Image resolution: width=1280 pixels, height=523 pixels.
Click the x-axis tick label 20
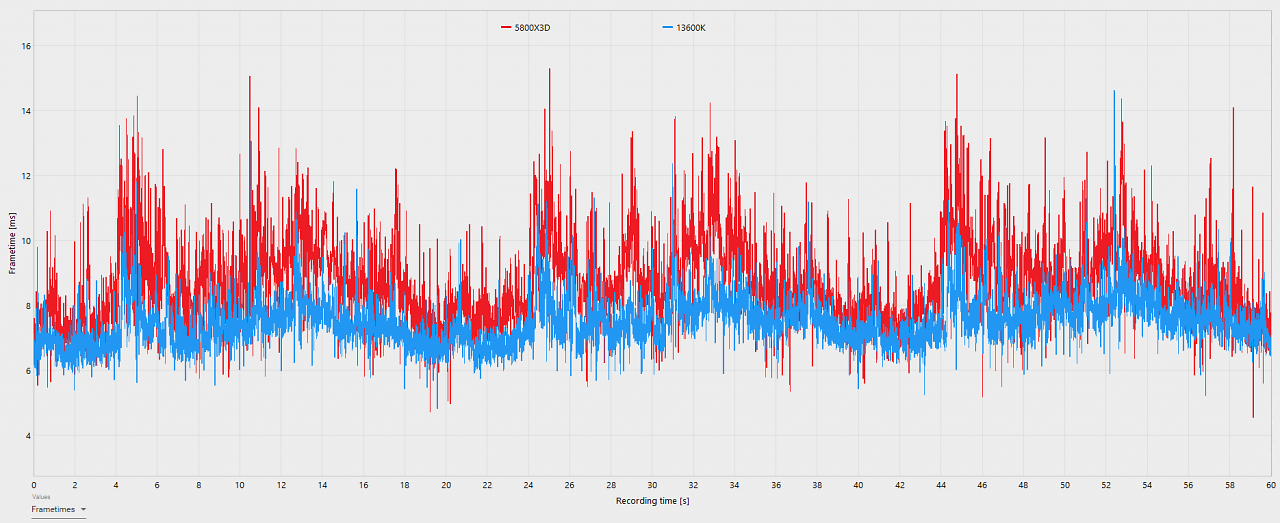pos(446,485)
